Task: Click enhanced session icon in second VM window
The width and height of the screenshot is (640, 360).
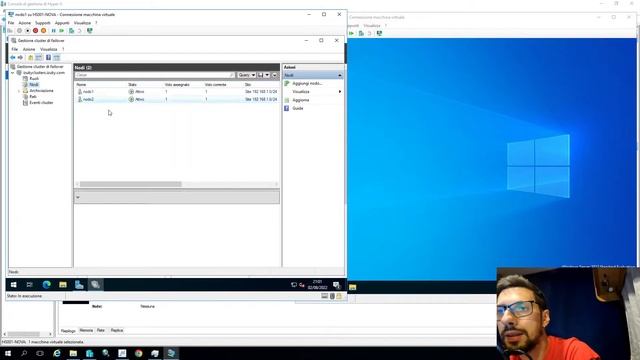Action: pyautogui.click(x=379, y=33)
